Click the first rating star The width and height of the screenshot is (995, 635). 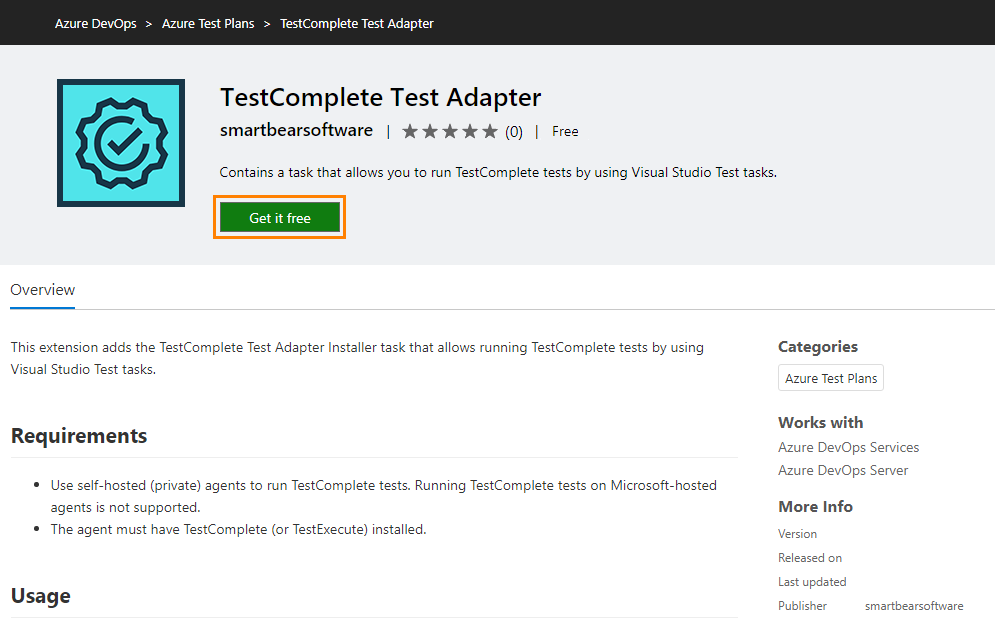[x=409, y=130]
